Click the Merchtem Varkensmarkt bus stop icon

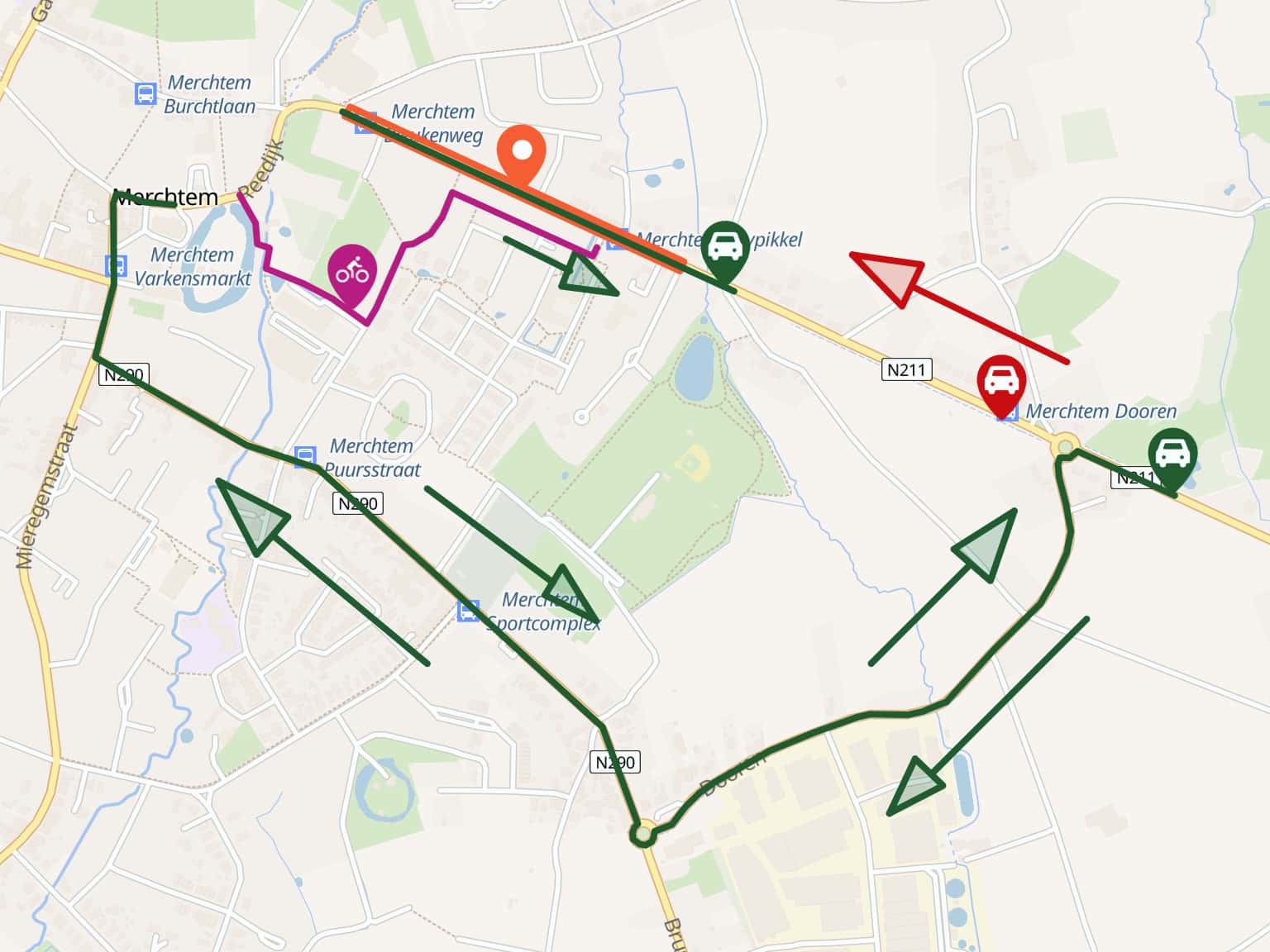pos(117,266)
